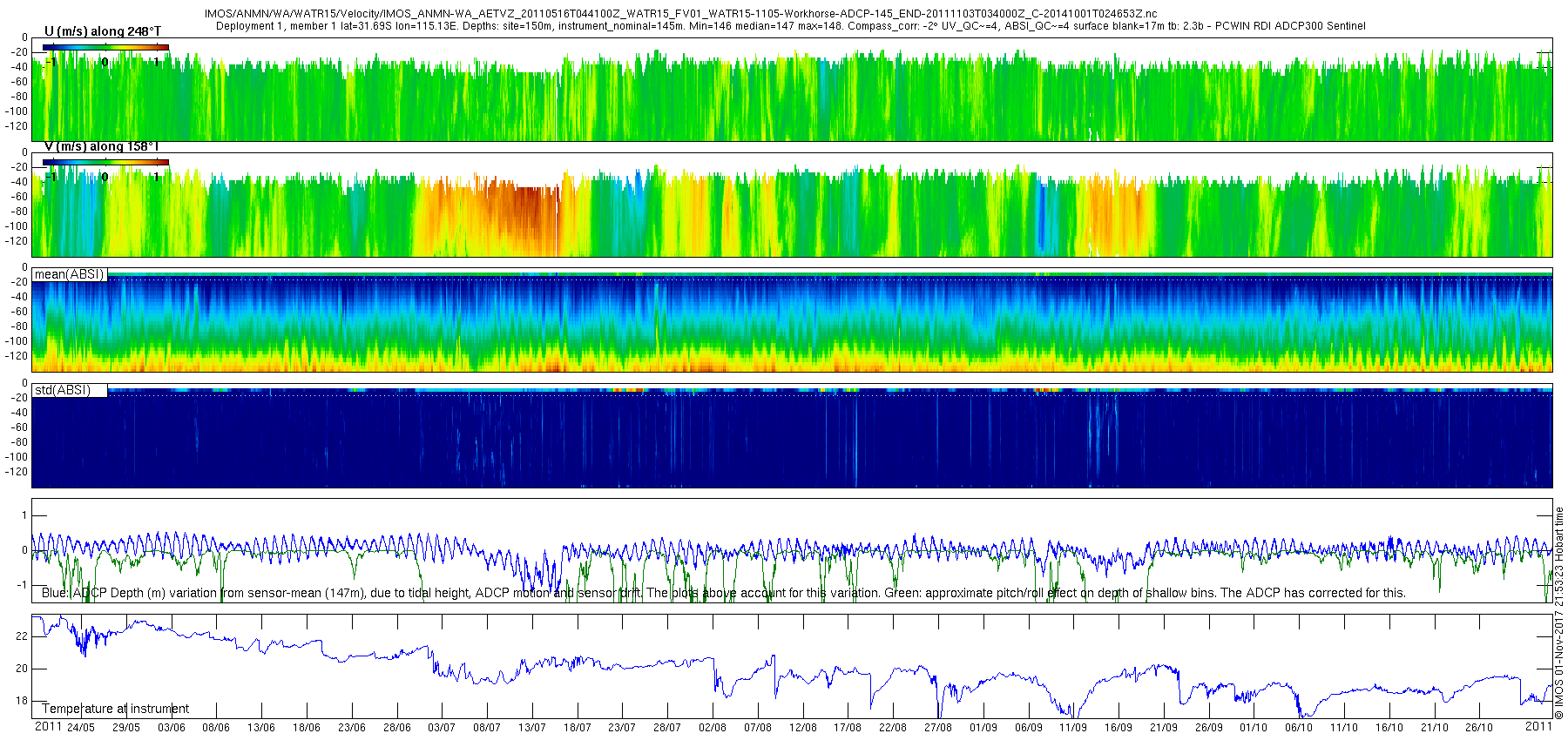Click the 28/07 date tick
The image size is (1568, 740).
667,728
